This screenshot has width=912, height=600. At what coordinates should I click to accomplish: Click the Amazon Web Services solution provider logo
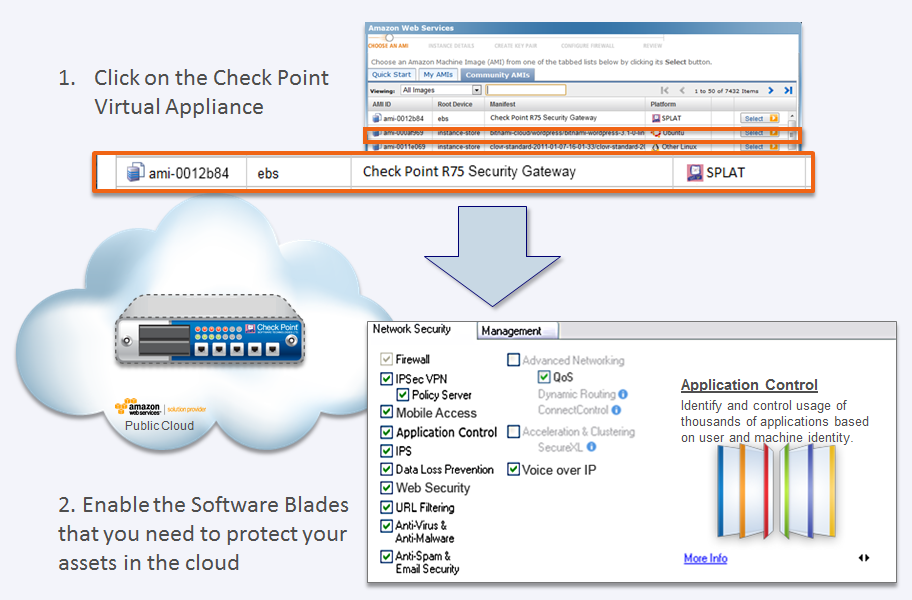161,408
